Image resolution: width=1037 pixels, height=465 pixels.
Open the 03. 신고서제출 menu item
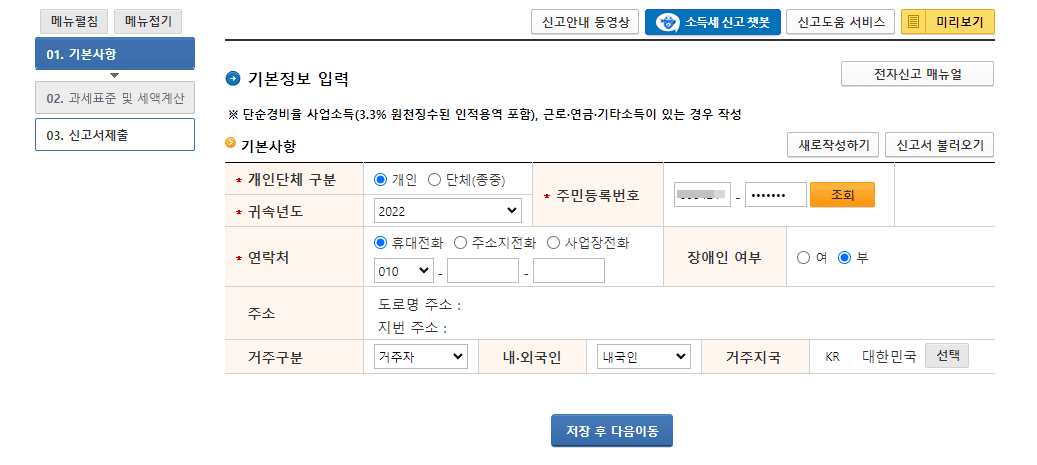point(115,135)
